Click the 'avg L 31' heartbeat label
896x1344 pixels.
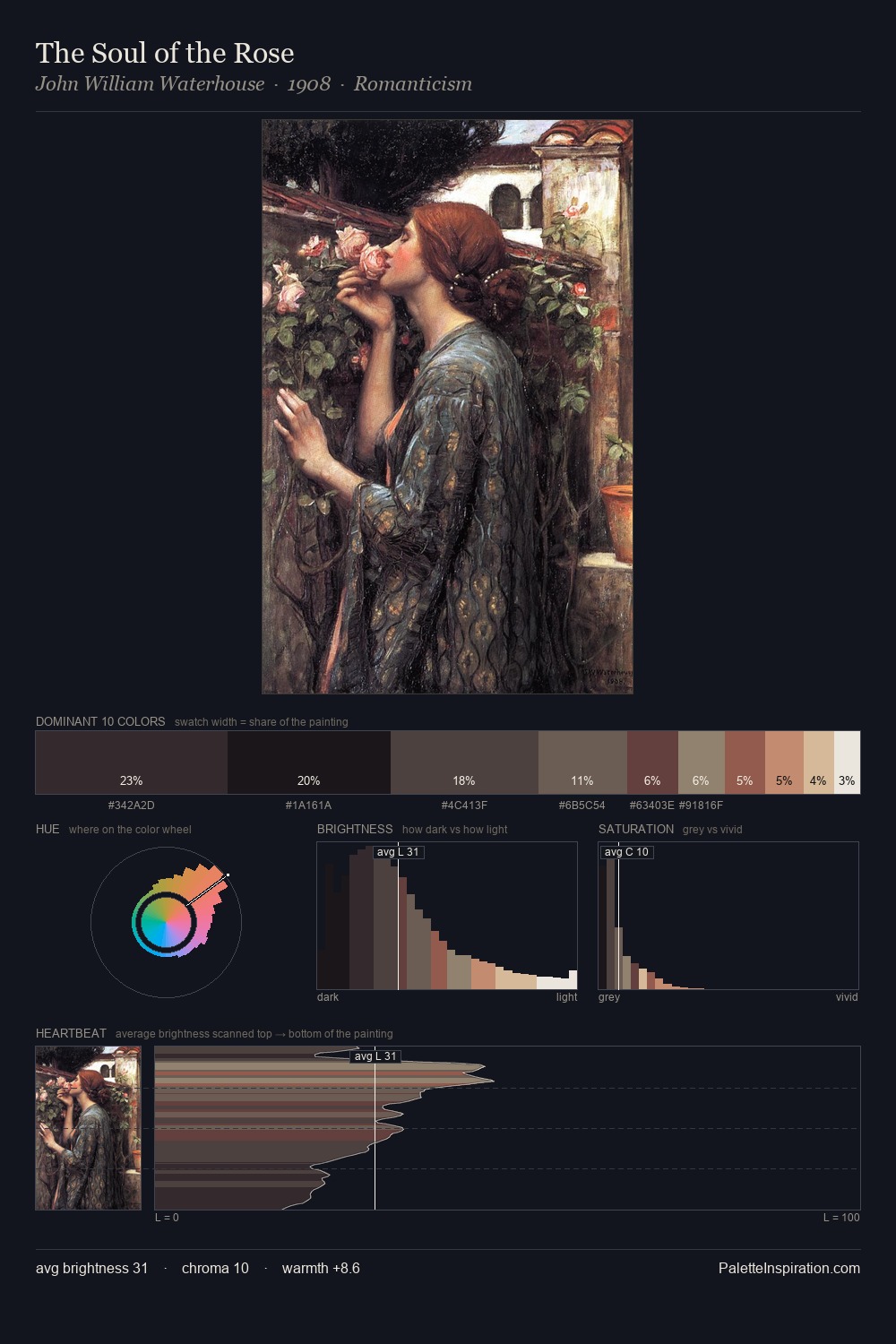pos(375,1056)
